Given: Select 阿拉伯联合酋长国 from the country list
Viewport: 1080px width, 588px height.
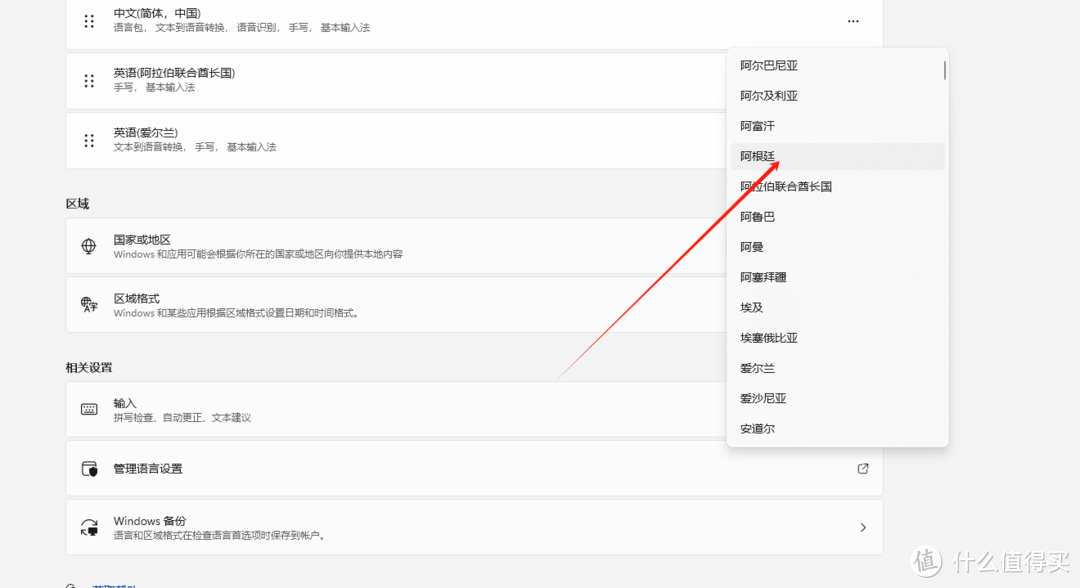Looking at the screenshot, I should [786, 186].
